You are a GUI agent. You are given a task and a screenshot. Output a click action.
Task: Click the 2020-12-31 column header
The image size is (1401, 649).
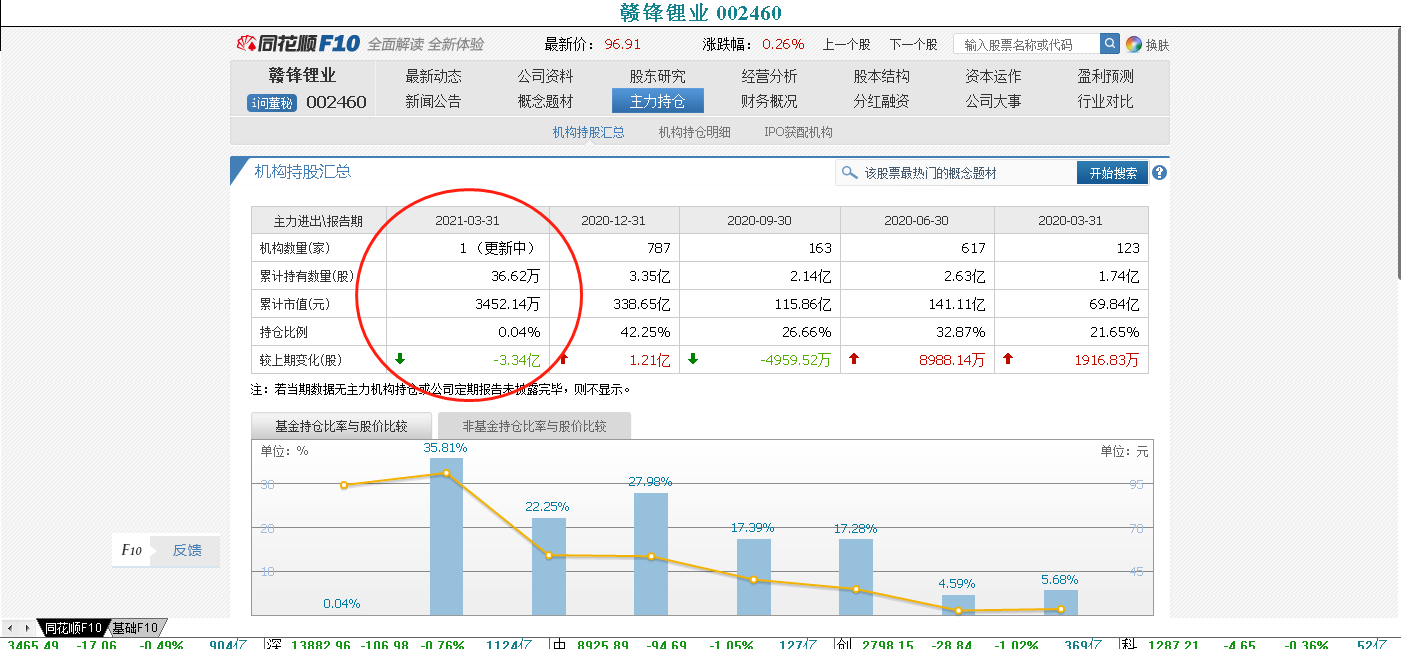(613, 221)
